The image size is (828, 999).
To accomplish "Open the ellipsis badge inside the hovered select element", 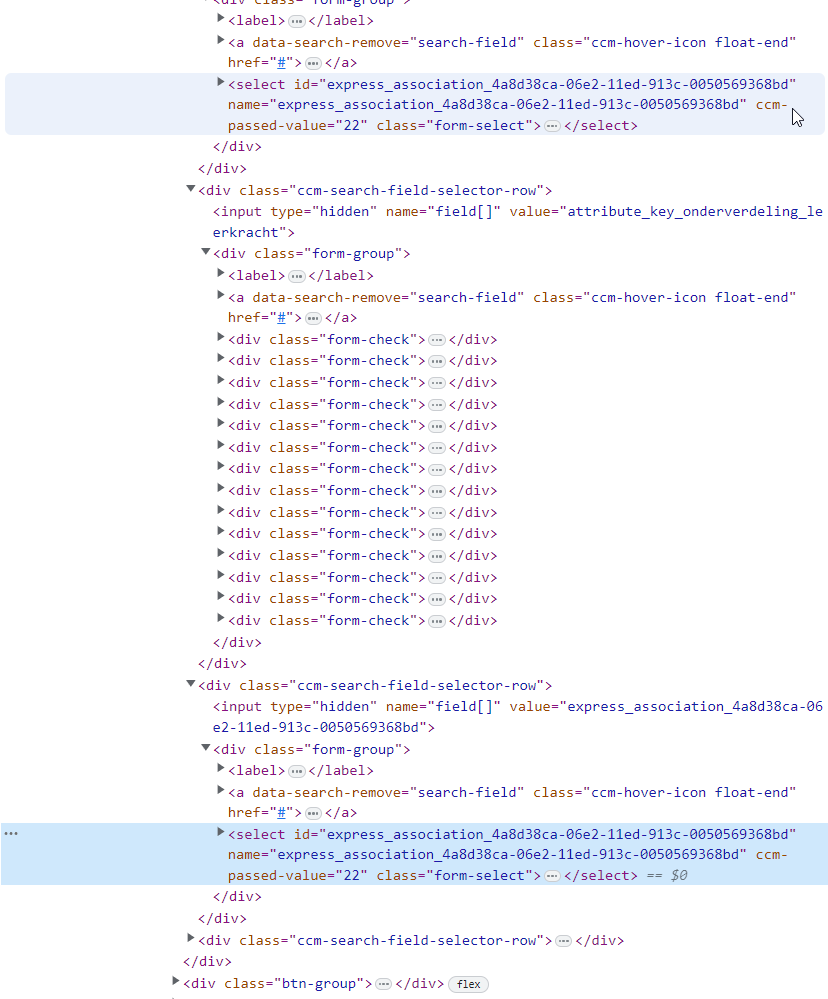I will coord(552,127).
